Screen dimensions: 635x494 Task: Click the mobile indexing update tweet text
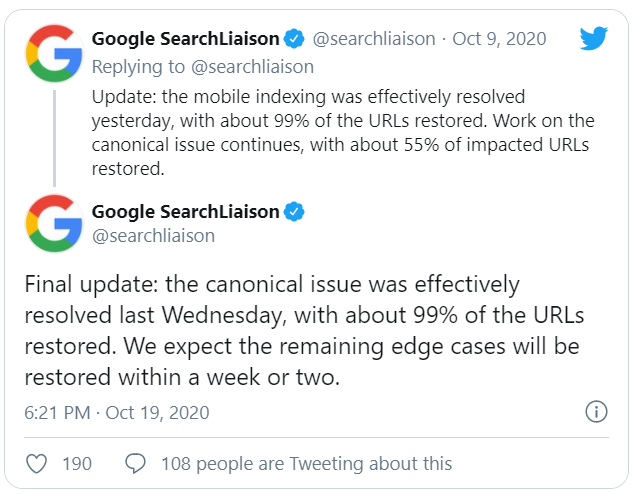coord(343,132)
